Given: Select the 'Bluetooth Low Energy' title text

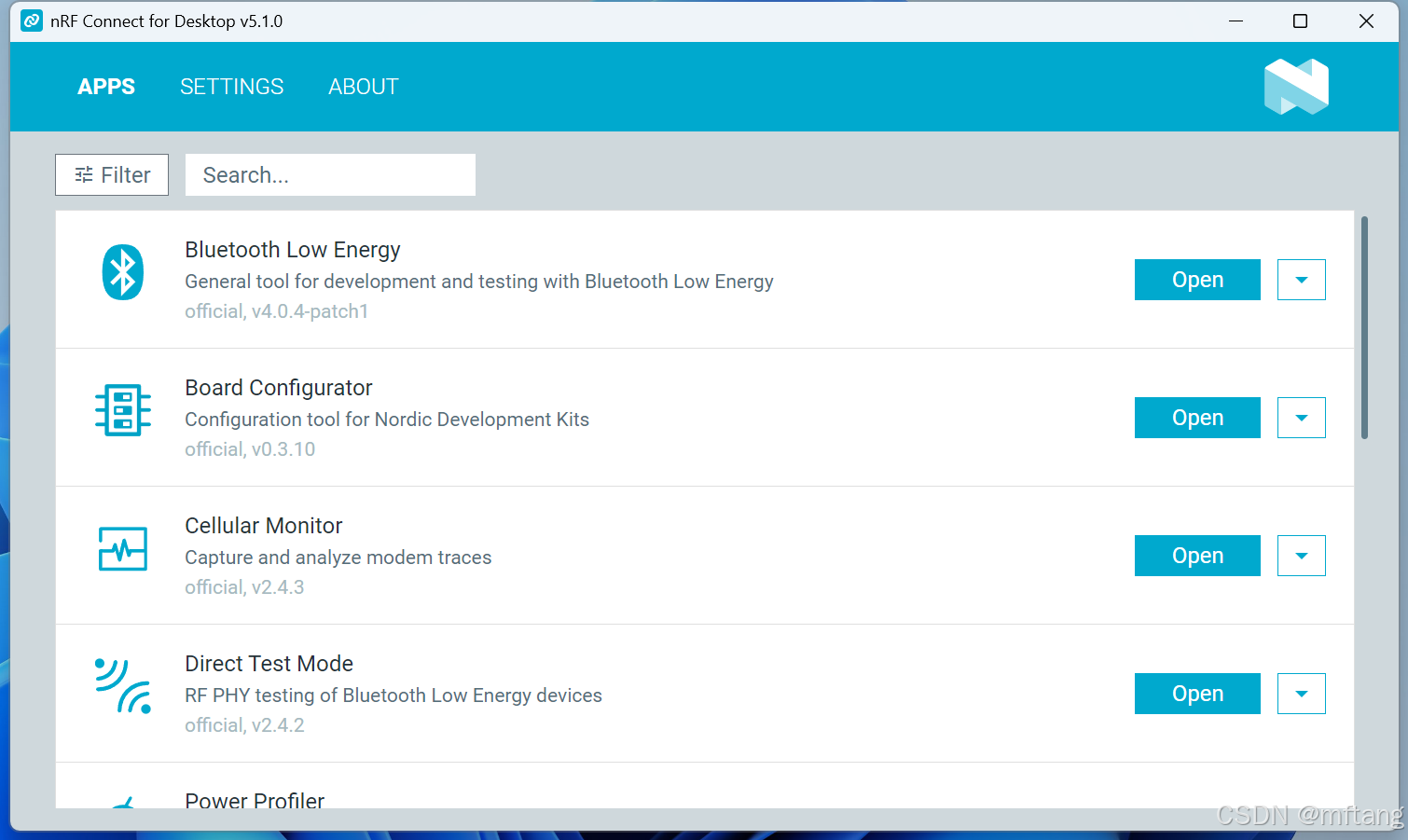Looking at the screenshot, I should (293, 250).
